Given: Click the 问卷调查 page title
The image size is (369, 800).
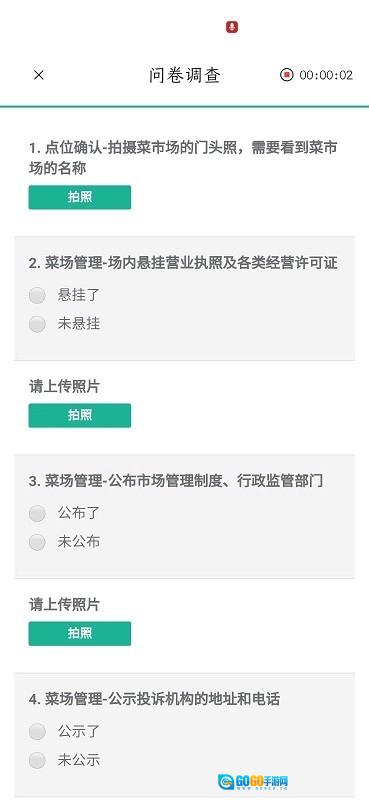Looking at the screenshot, I should click(x=185, y=75).
